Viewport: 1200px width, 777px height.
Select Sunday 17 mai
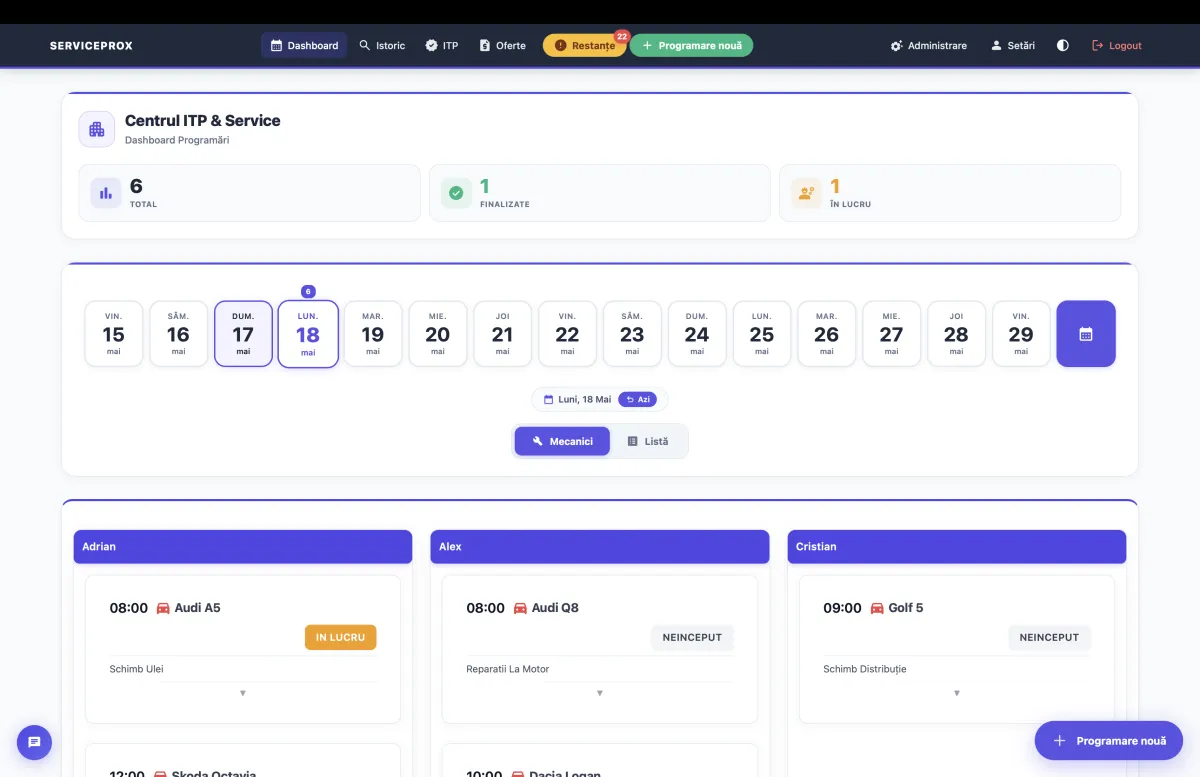pyautogui.click(x=243, y=334)
